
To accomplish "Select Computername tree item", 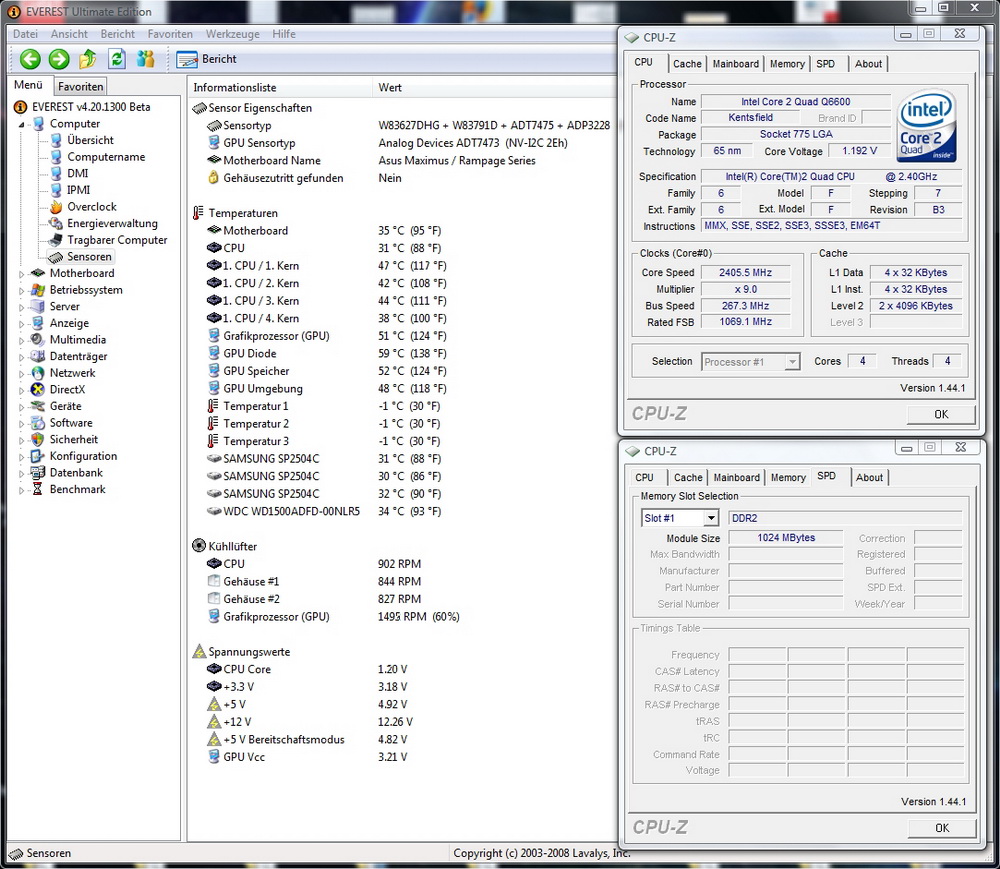I will [x=106, y=157].
